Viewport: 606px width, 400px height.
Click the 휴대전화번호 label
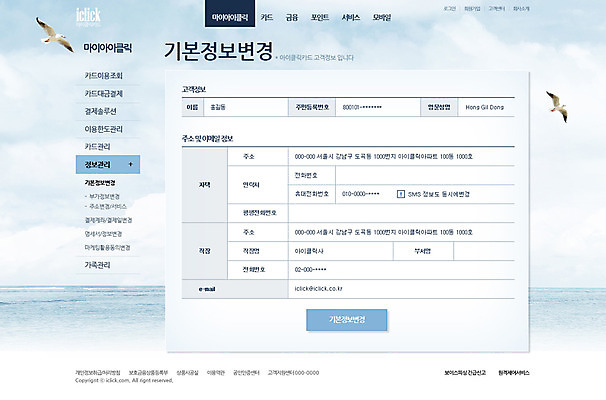point(312,194)
